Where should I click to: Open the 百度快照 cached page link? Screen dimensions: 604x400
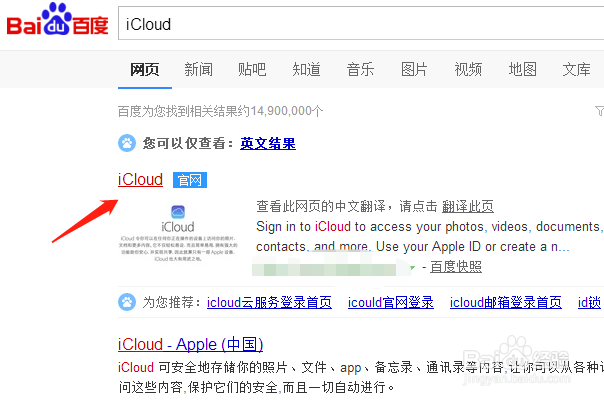(x=457, y=267)
